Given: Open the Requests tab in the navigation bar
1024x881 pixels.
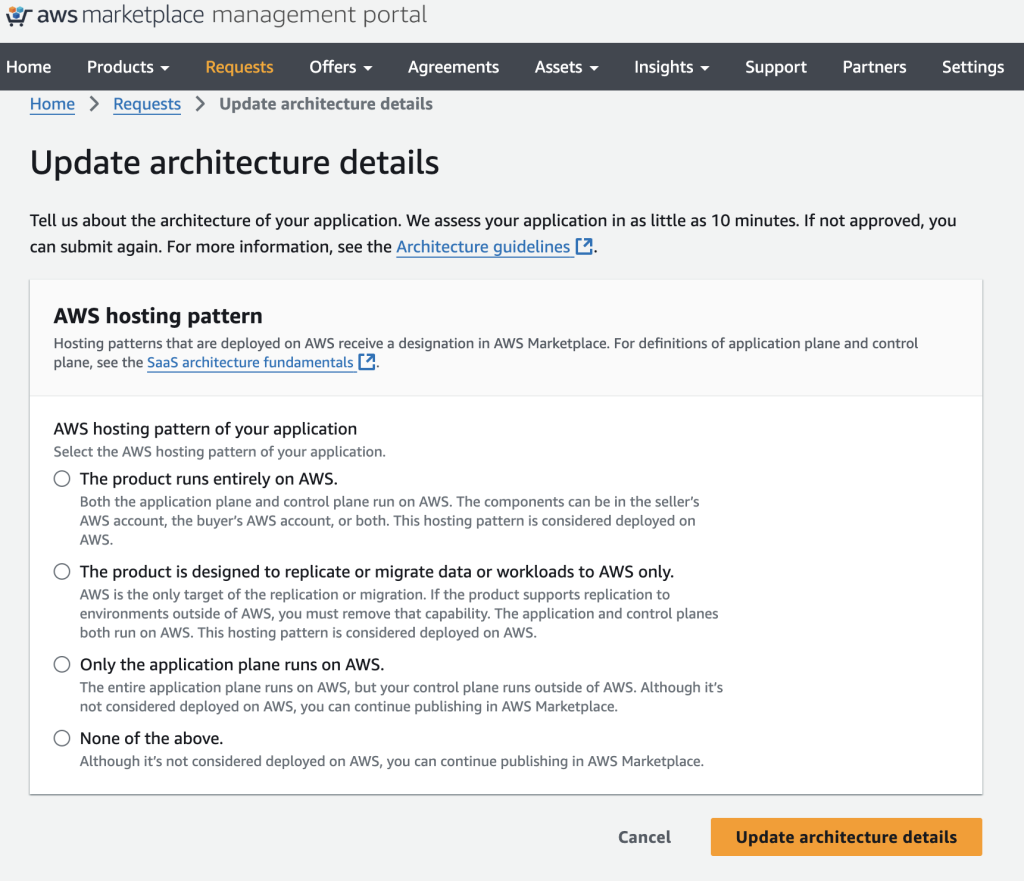Looking at the screenshot, I should 239,67.
